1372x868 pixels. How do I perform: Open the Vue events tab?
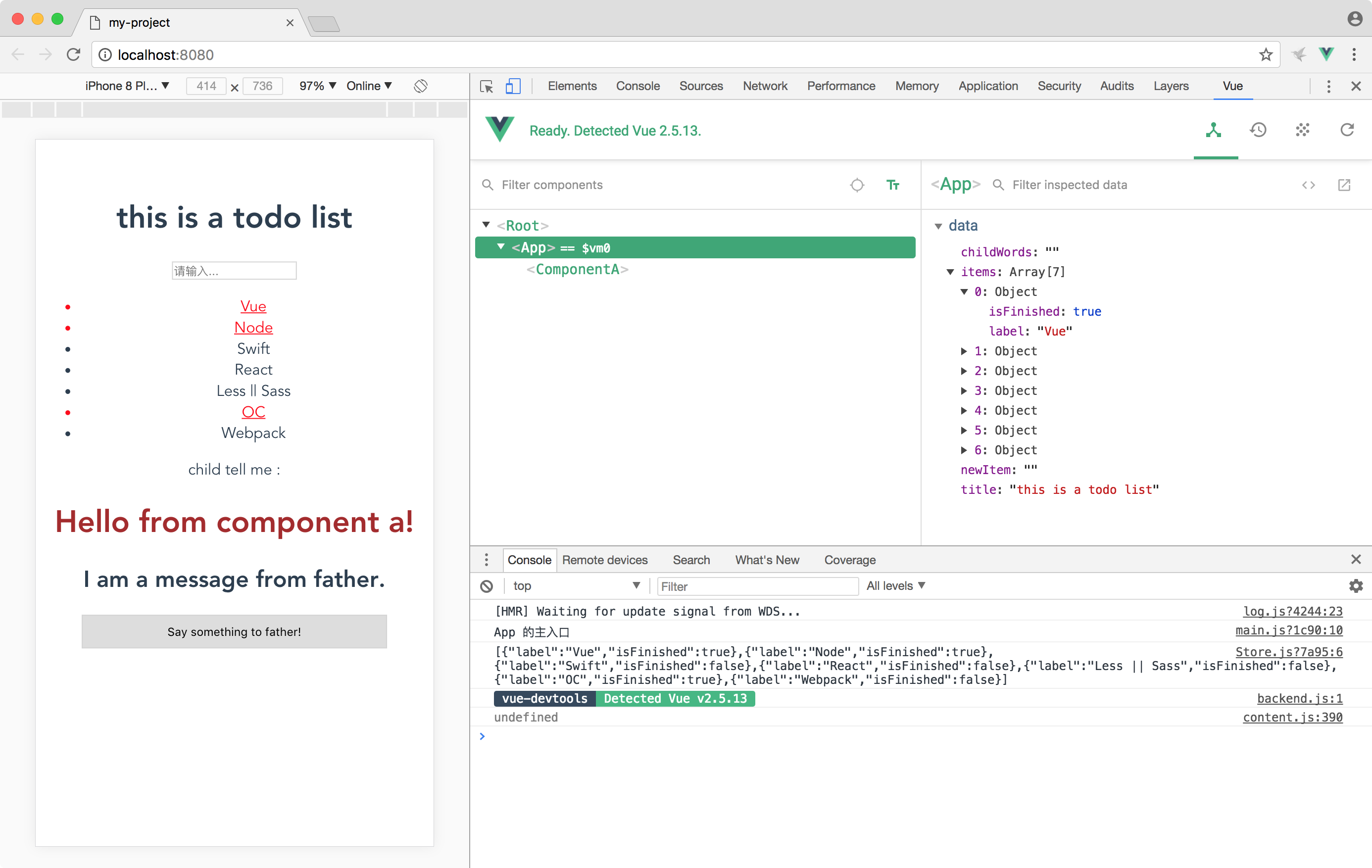point(1303,131)
